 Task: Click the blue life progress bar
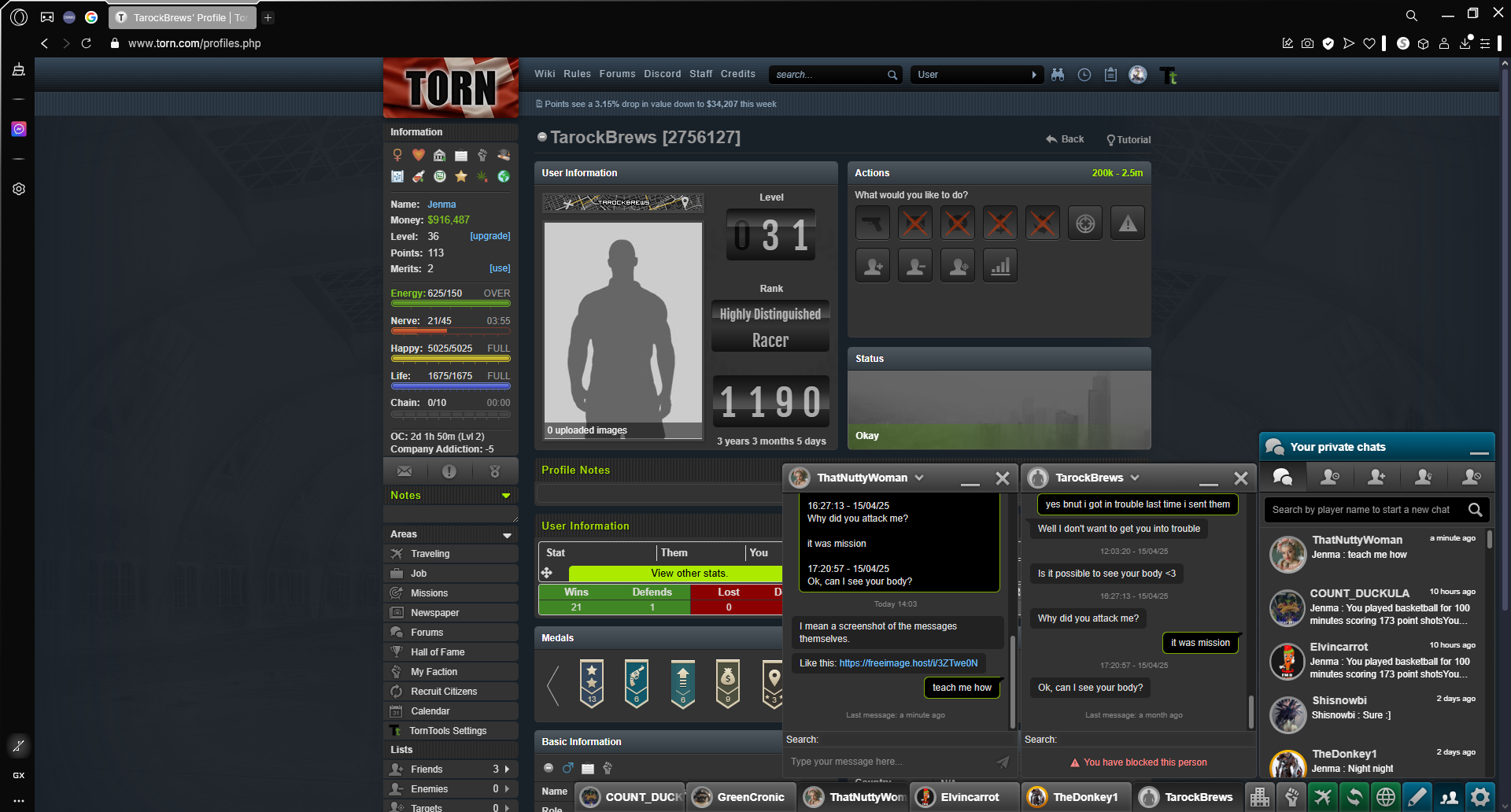[451, 386]
